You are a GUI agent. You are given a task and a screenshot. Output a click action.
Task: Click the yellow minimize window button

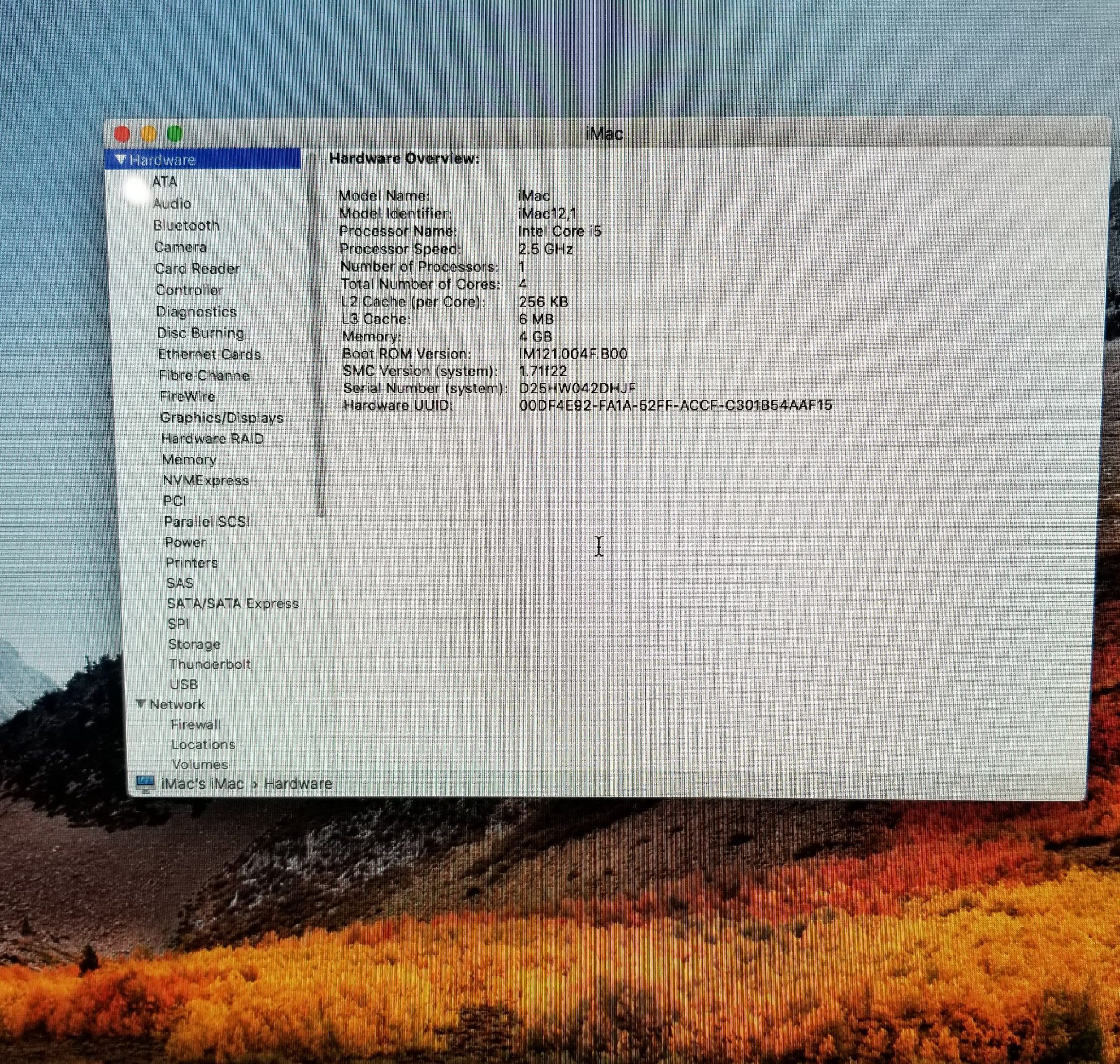[x=148, y=134]
